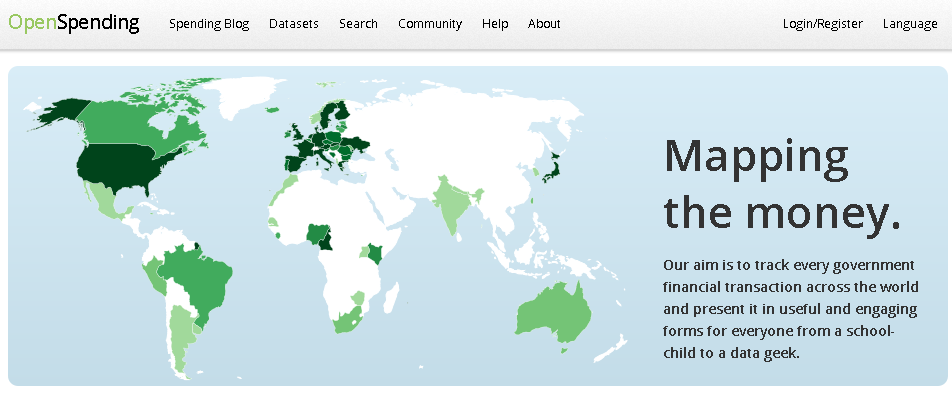Image resolution: width=952 pixels, height=393 pixels.
Task: Click the 'Our aim is to track' paragraph
Action: pyautogui.click(x=790, y=309)
